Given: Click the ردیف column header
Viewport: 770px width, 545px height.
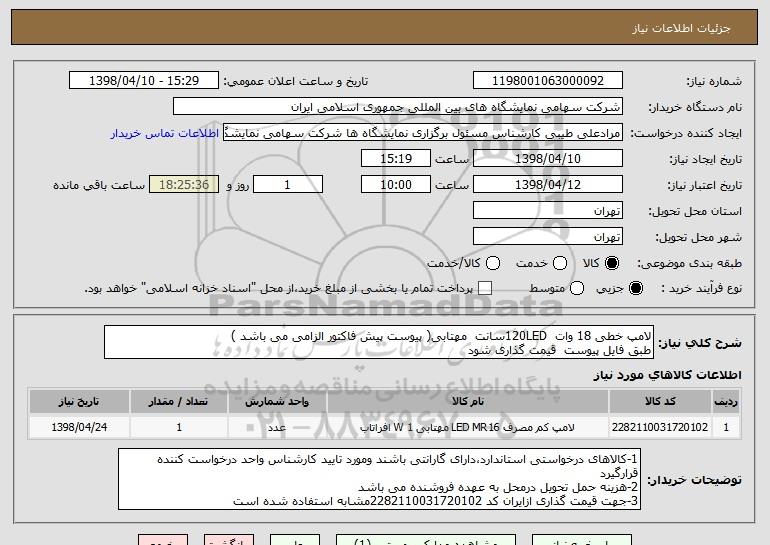Looking at the screenshot, I should pos(726,402).
